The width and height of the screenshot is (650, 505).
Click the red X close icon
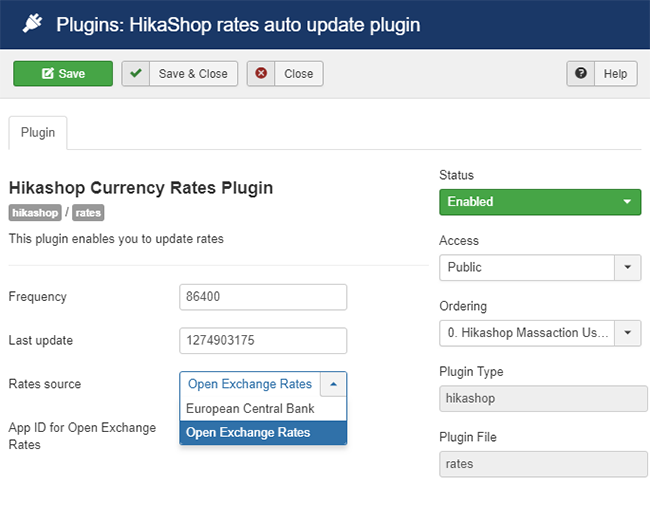pos(261,73)
